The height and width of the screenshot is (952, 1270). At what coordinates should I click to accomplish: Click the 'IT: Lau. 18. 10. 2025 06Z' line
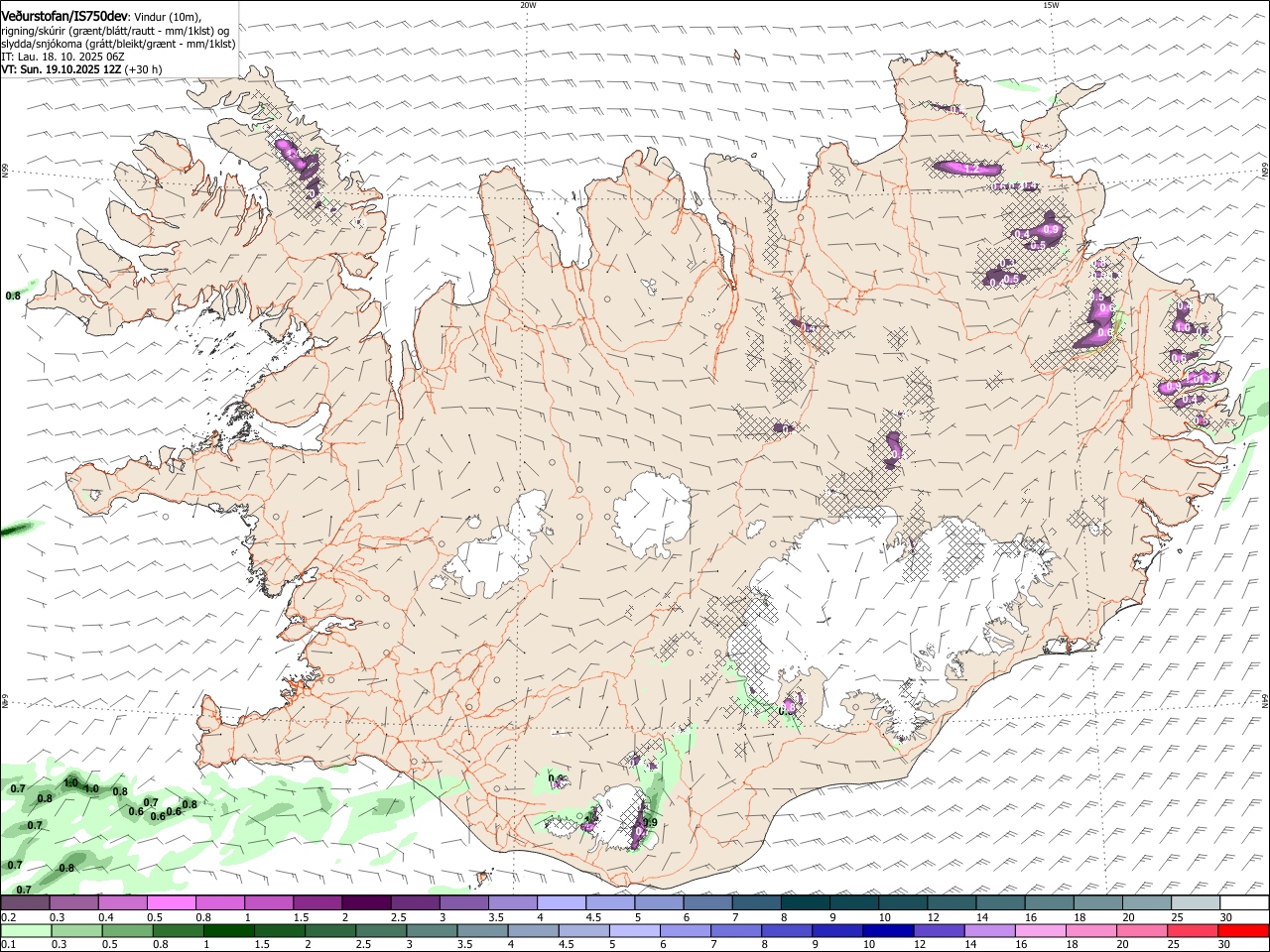tap(64, 57)
